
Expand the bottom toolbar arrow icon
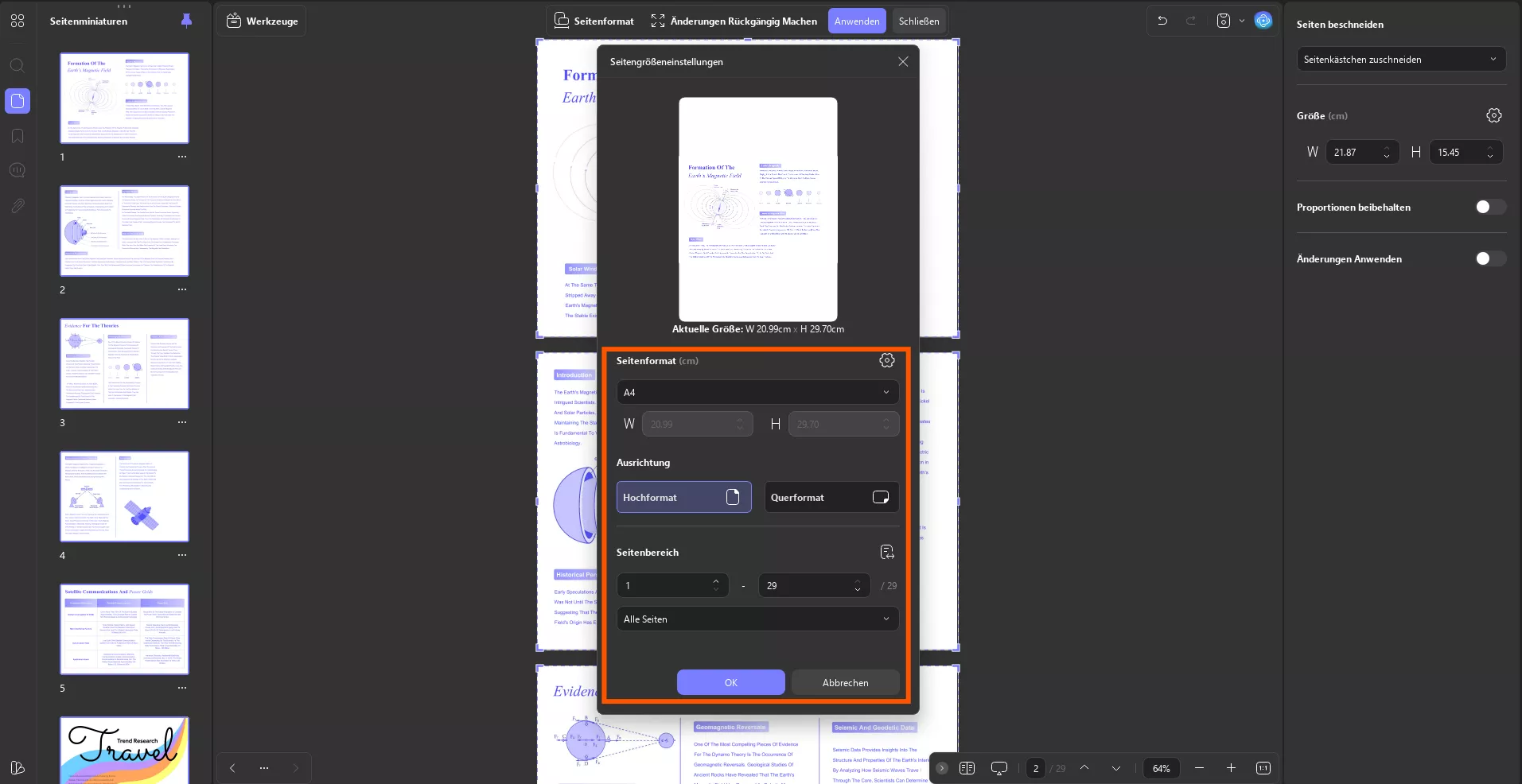942,768
